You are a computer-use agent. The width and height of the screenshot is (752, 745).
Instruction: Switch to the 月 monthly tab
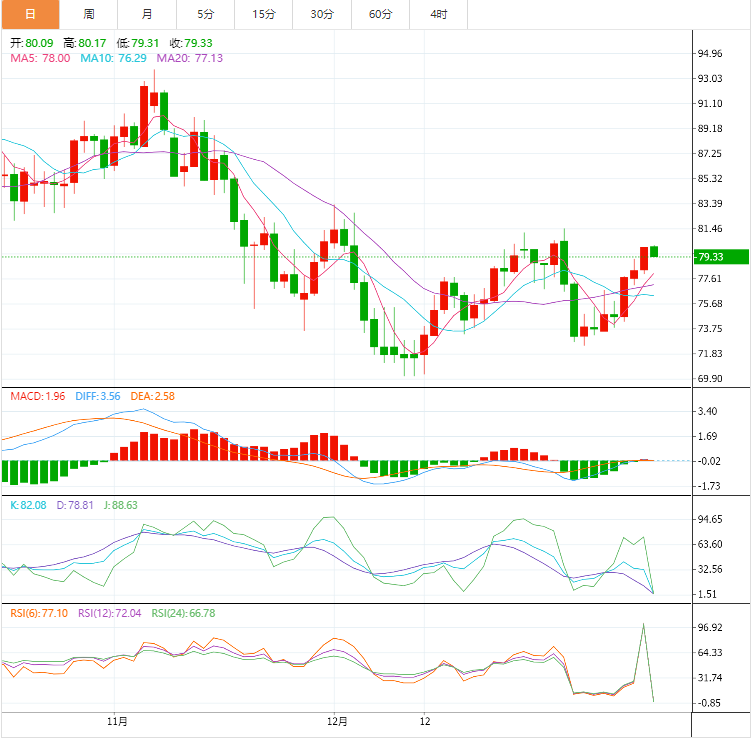pos(147,14)
